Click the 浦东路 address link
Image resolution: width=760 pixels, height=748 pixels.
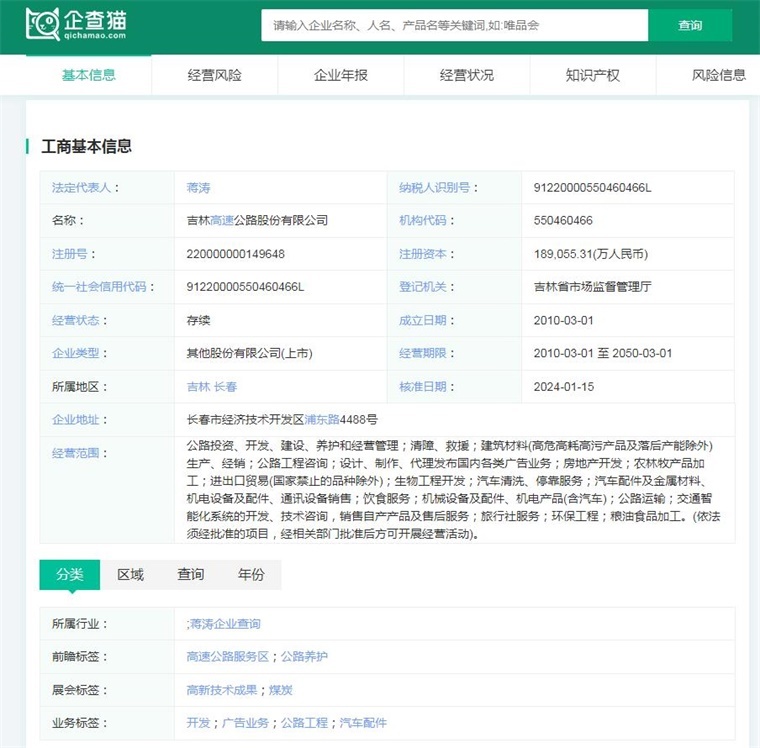tap(322, 420)
